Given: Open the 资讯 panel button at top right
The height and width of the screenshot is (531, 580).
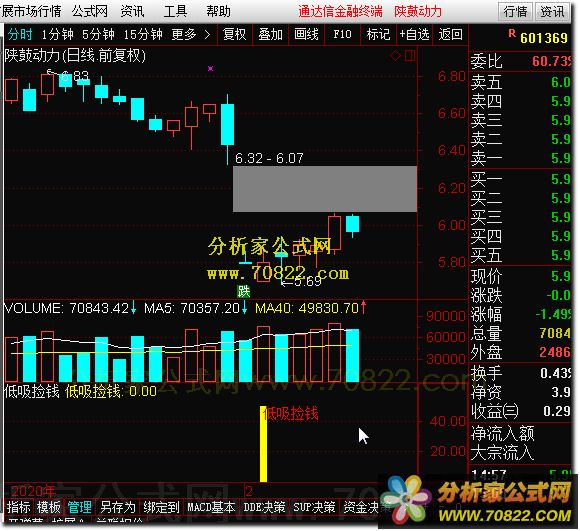Looking at the screenshot, I should pyautogui.click(x=552, y=11).
